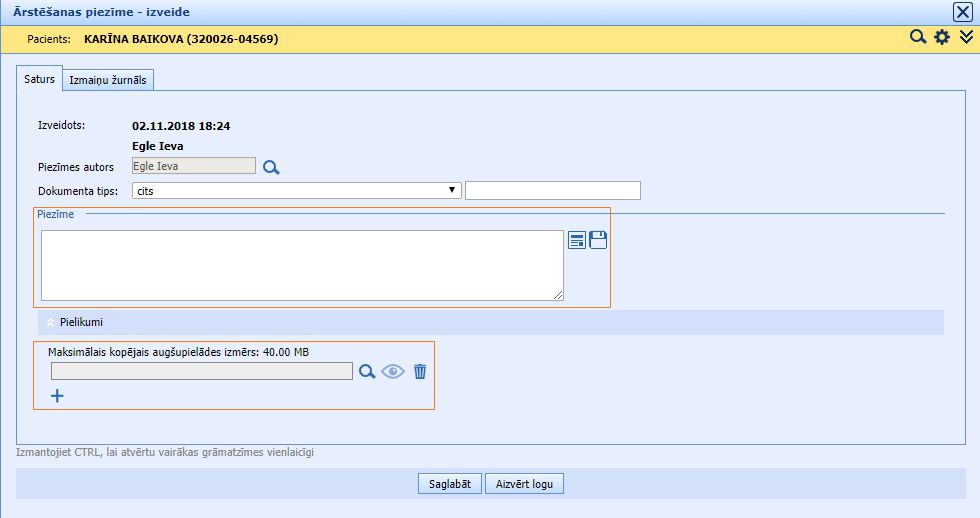980x518 pixels.
Task: Click the text field beside Dokumenta tips
Action: [552, 190]
